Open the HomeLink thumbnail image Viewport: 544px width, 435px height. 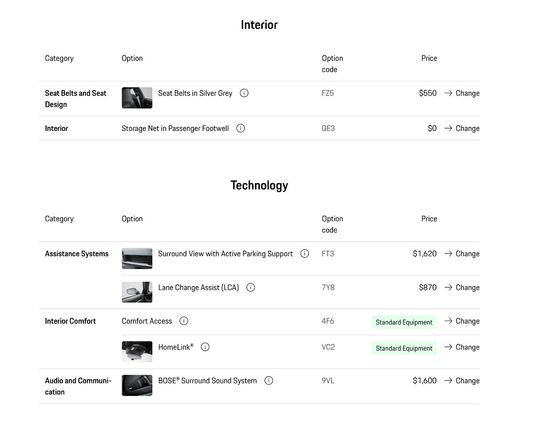point(137,351)
